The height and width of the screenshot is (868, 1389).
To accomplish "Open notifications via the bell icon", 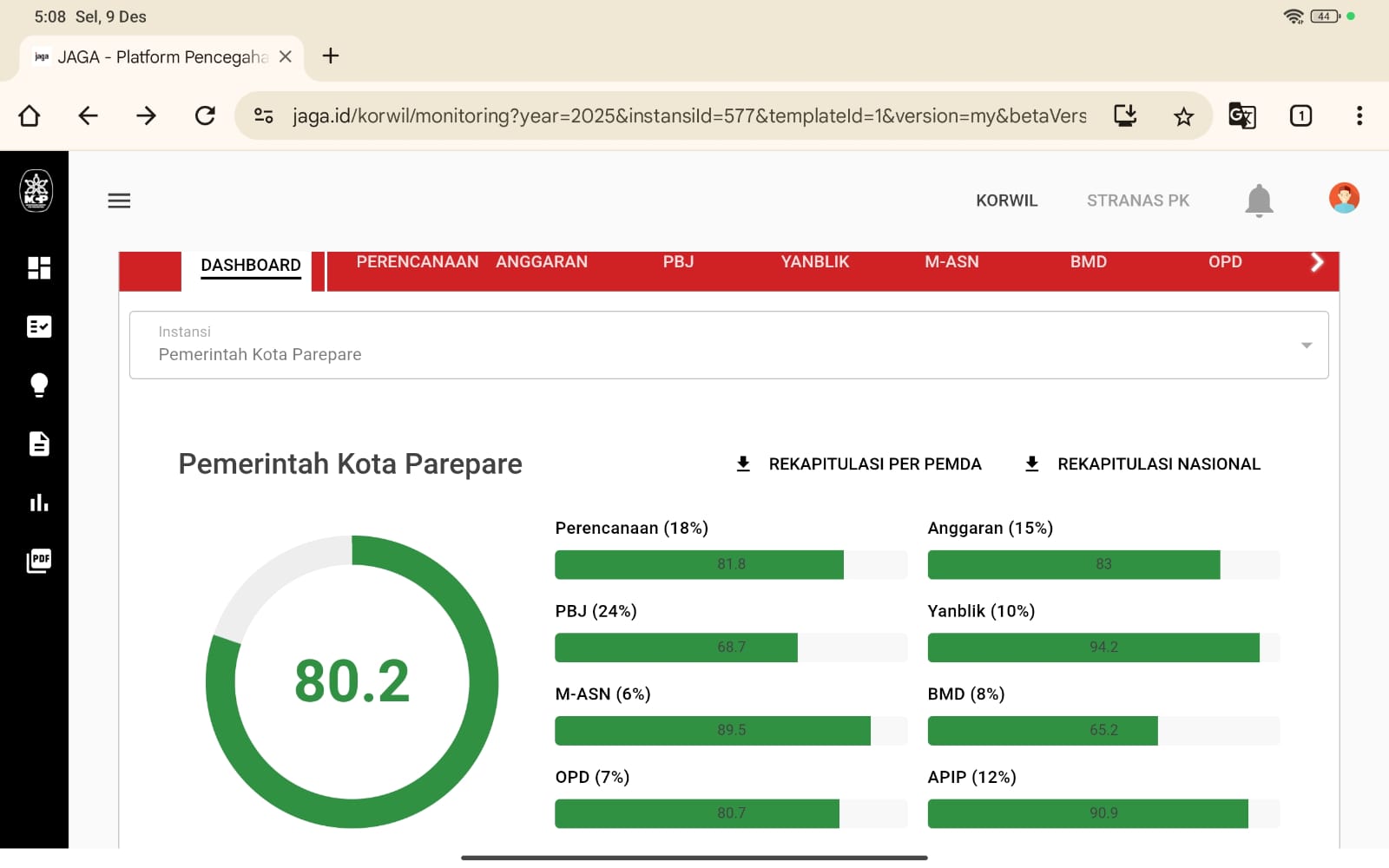I will click(1260, 200).
